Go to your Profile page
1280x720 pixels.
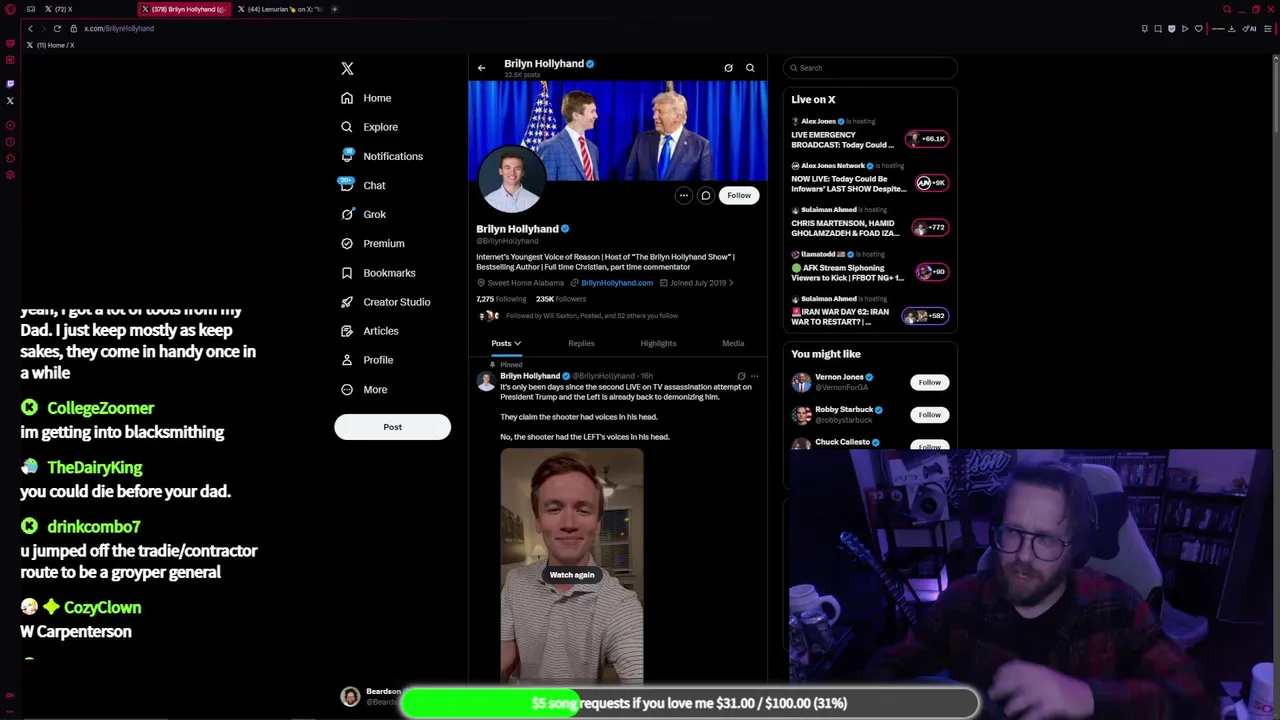367,359
